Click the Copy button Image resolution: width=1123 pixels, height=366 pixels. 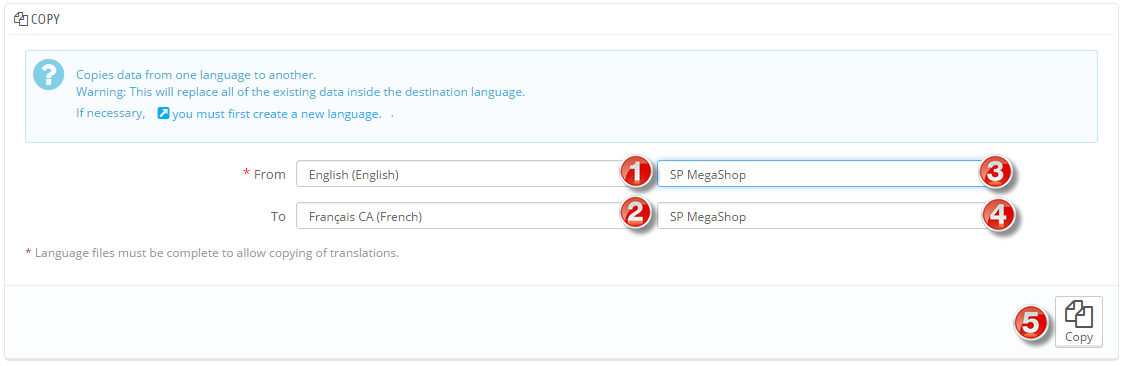tap(1079, 322)
